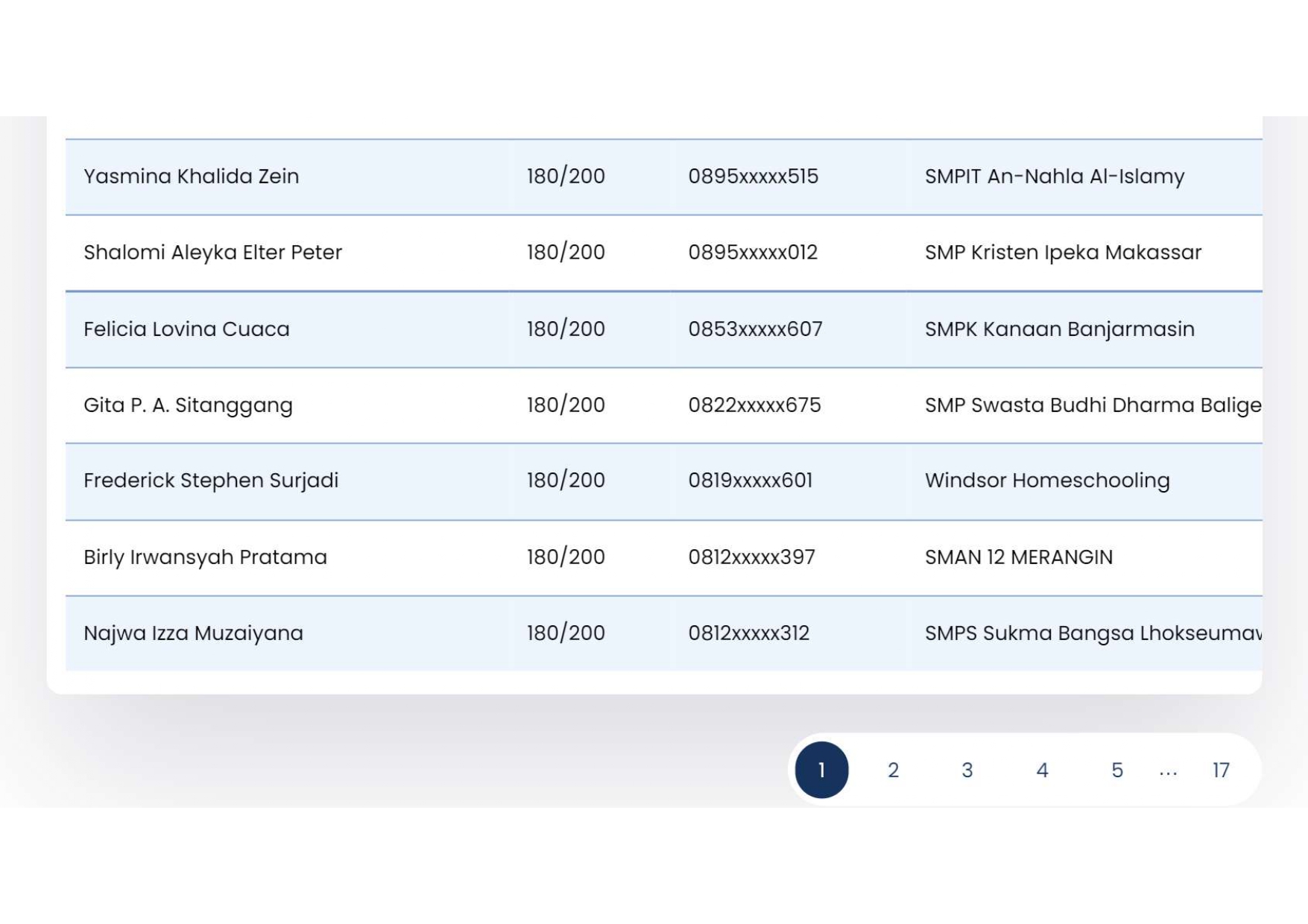Open pagination page 2
The width and height of the screenshot is (1308, 924).
click(x=893, y=770)
